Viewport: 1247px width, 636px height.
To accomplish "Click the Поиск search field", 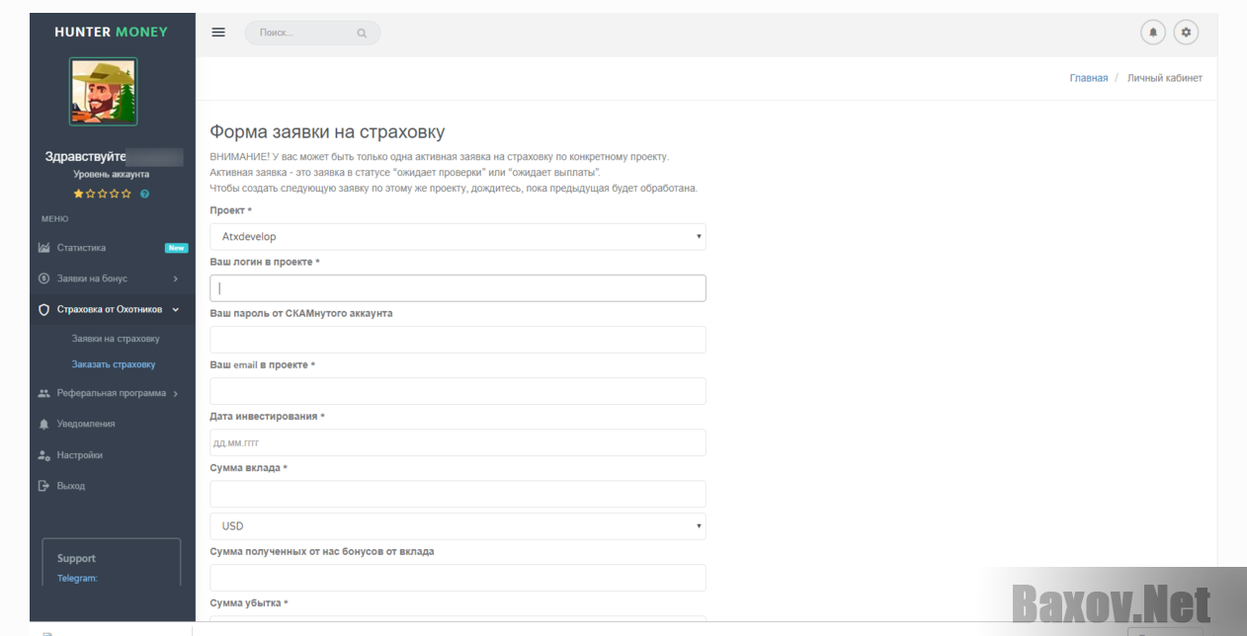I will click(x=312, y=33).
